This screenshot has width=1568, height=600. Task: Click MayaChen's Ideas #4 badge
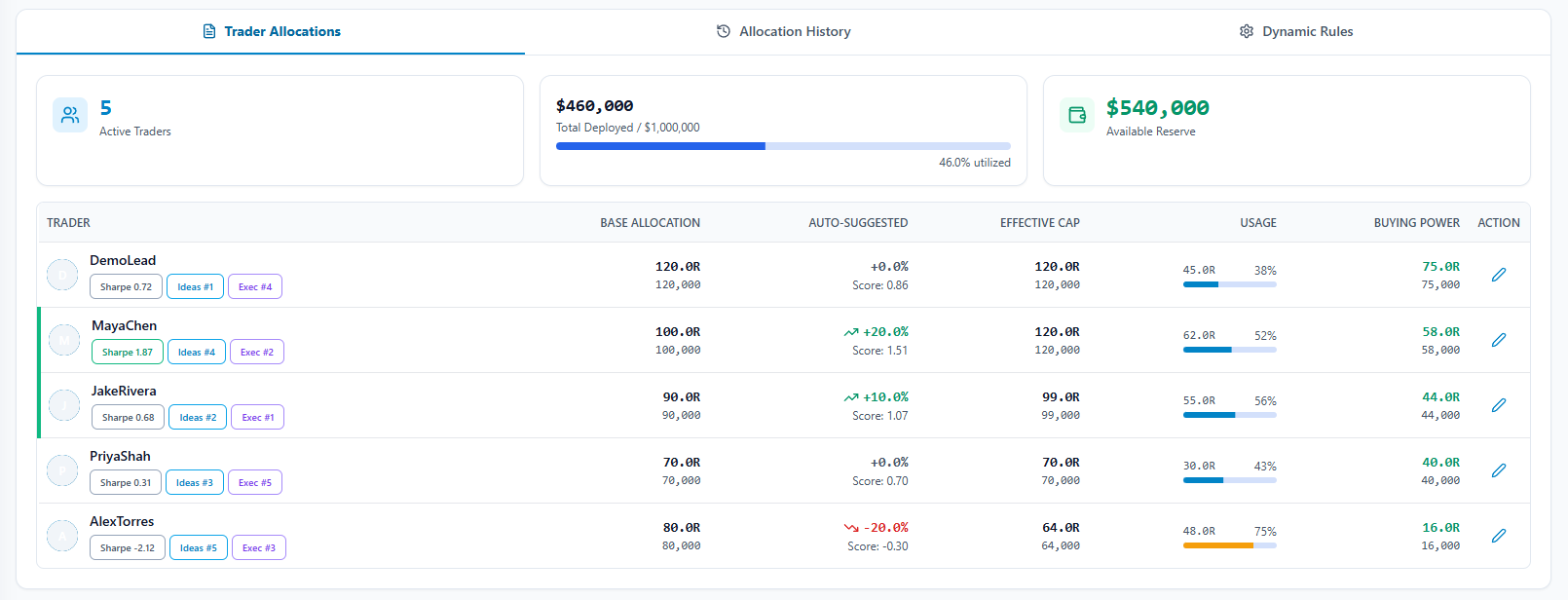(197, 353)
